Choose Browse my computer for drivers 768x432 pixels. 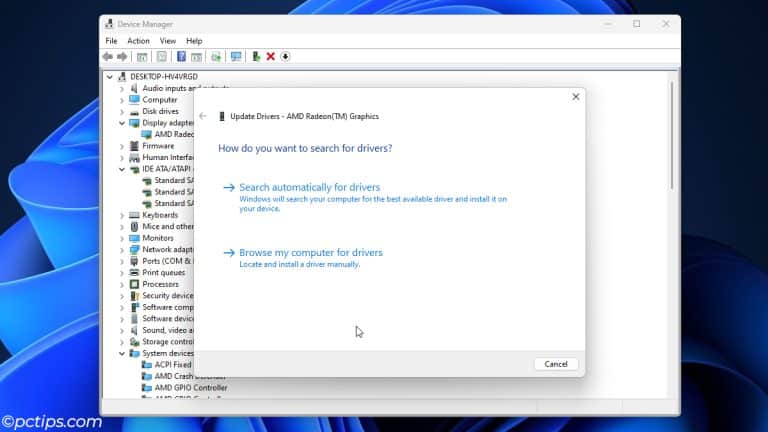(311, 253)
